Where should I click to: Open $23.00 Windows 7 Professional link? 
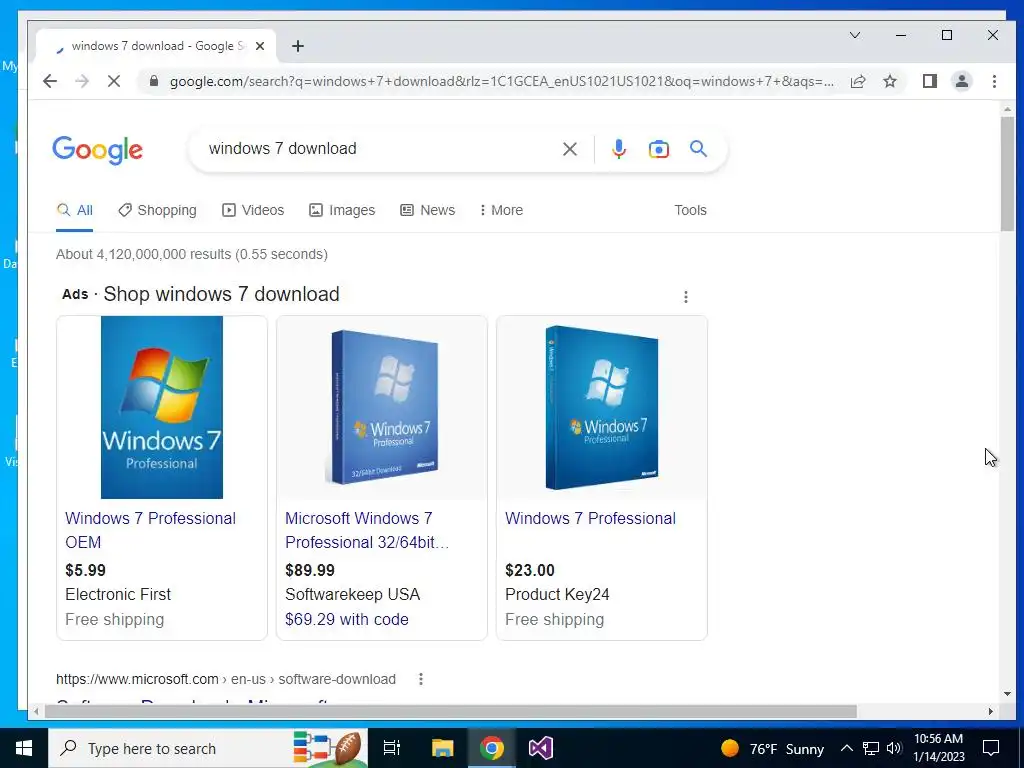pyautogui.click(x=590, y=519)
